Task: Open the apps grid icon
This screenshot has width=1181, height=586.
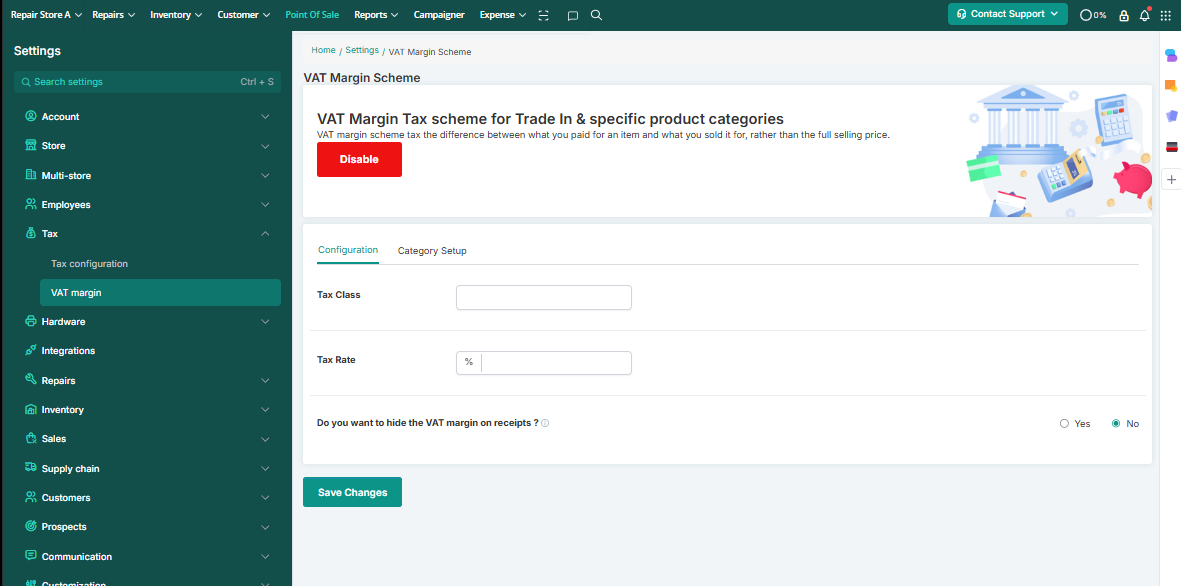Action: coord(1165,15)
